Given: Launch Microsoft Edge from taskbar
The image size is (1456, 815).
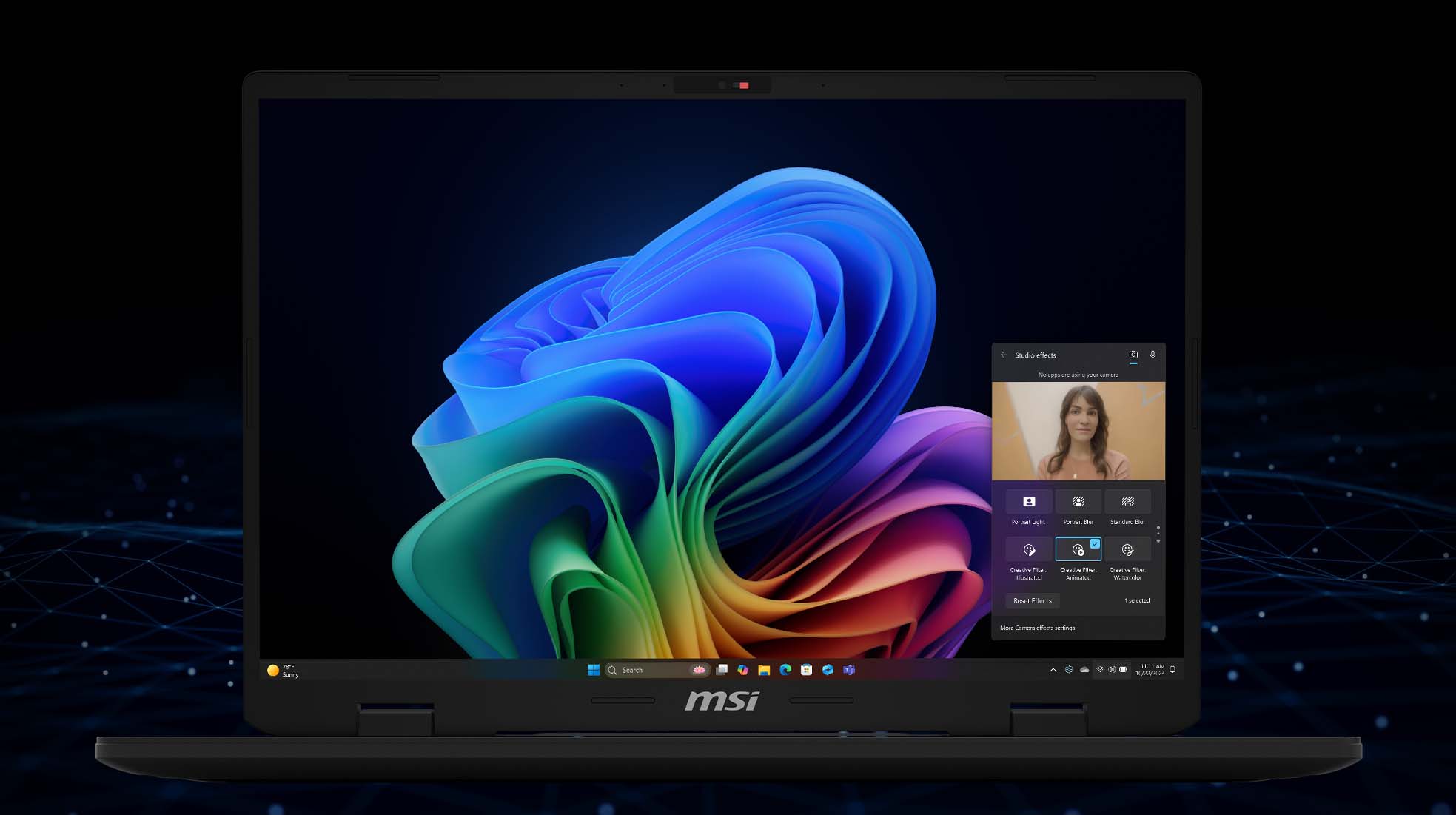Looking at the screenshot, I should coord(785,670).
